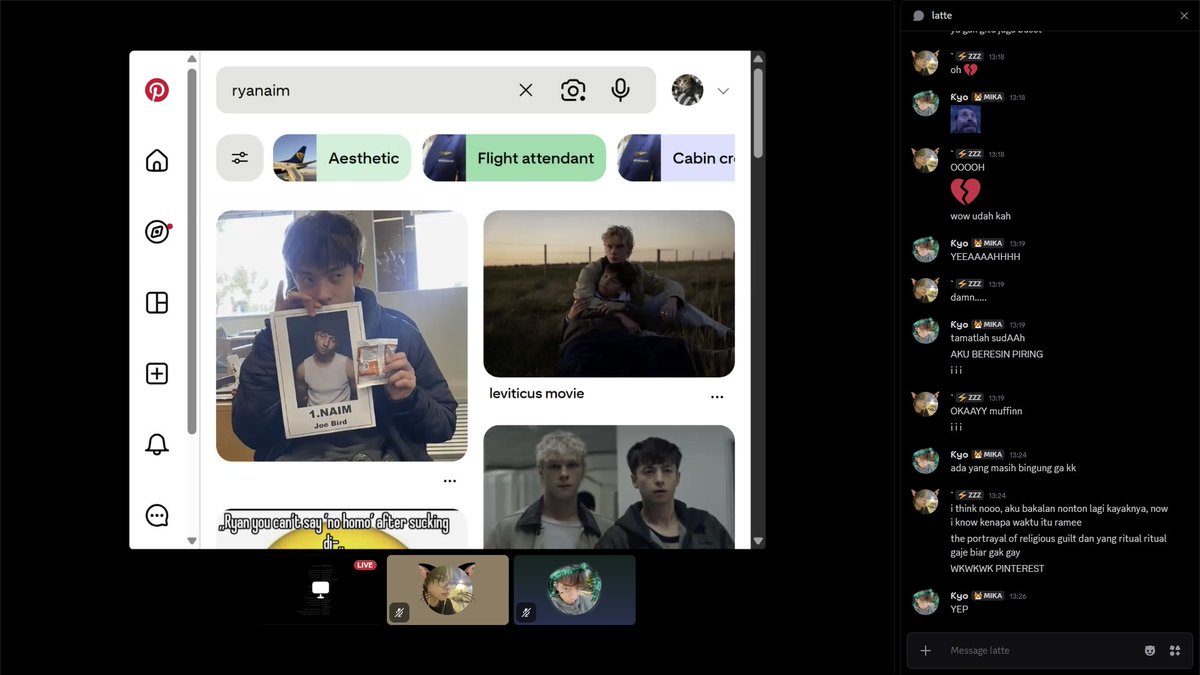Click the leviticus movie pin title
This screenshot has width=1200, height=675.
click(x=537, y=394)
